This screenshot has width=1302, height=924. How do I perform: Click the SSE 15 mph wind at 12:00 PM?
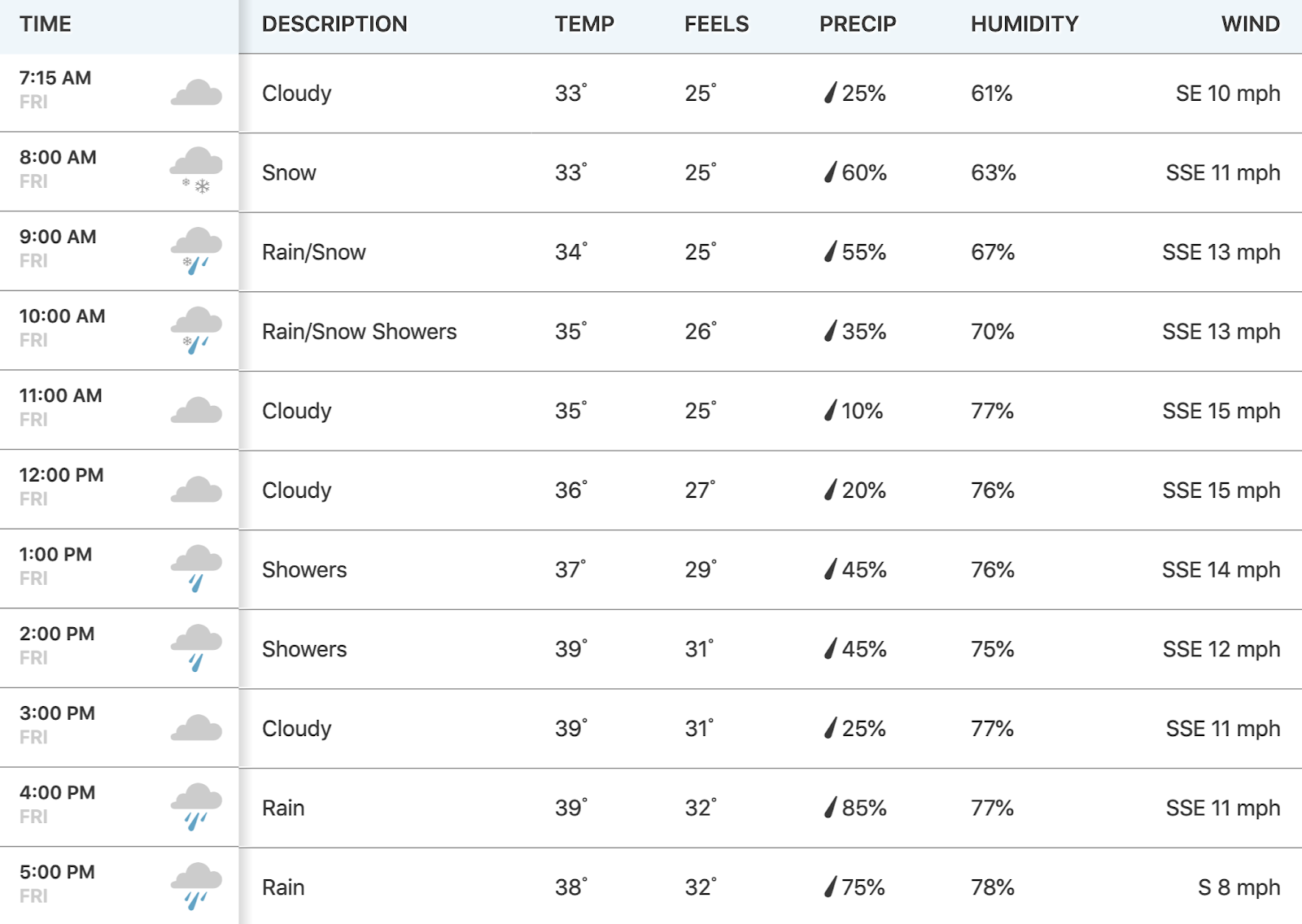[x=1221, y=490]
